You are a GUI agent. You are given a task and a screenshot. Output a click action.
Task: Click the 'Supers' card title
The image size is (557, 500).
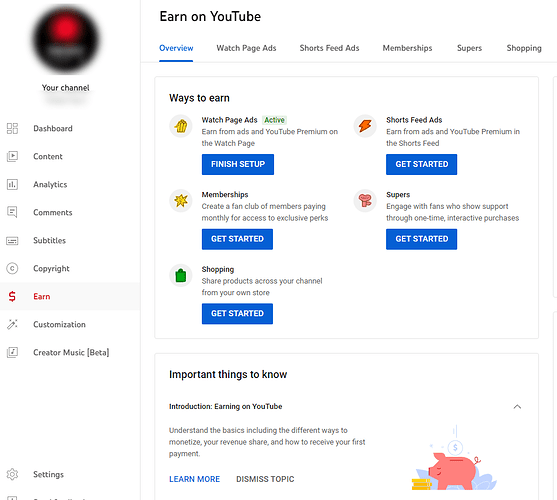398,195
